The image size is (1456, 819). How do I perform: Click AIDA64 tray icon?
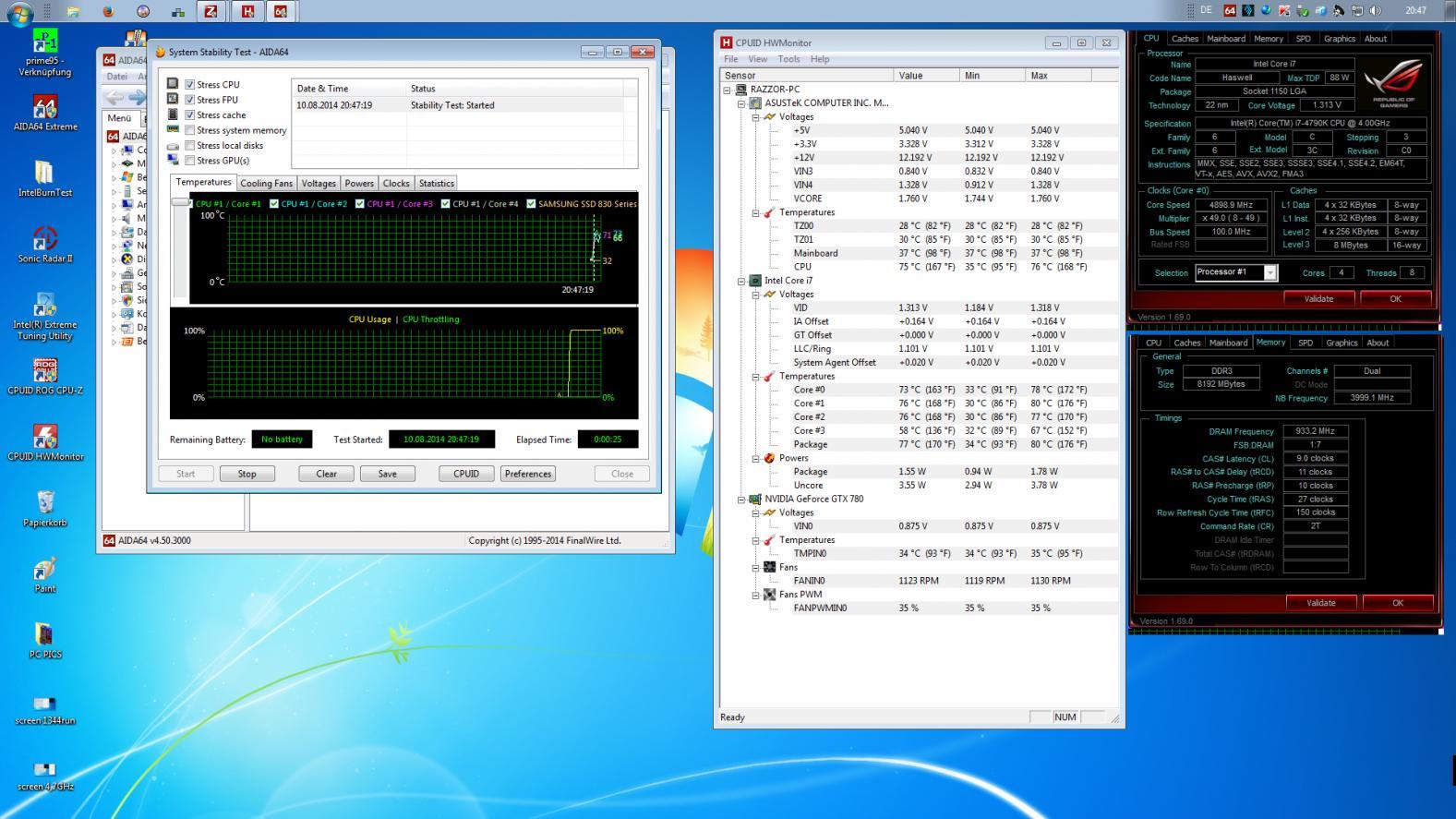[1230, 11]
